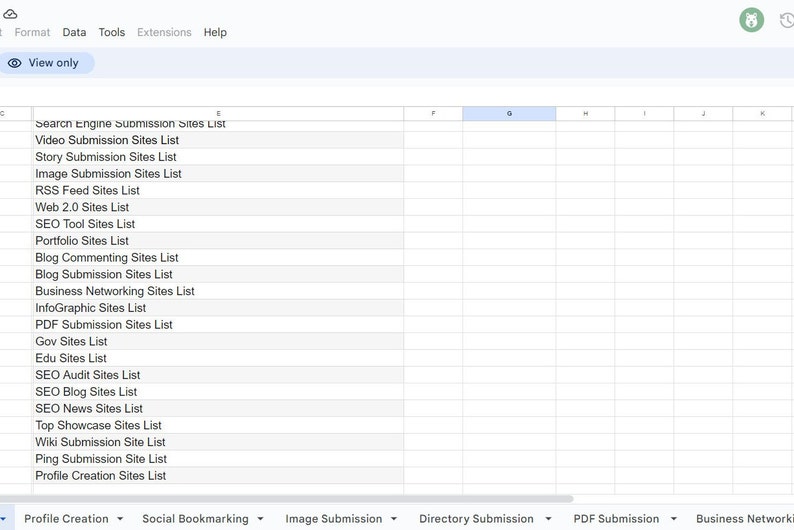Open the Tools menu
Image resolution: width=794 pixels, height=530 pixels.
tap(112, 32)
